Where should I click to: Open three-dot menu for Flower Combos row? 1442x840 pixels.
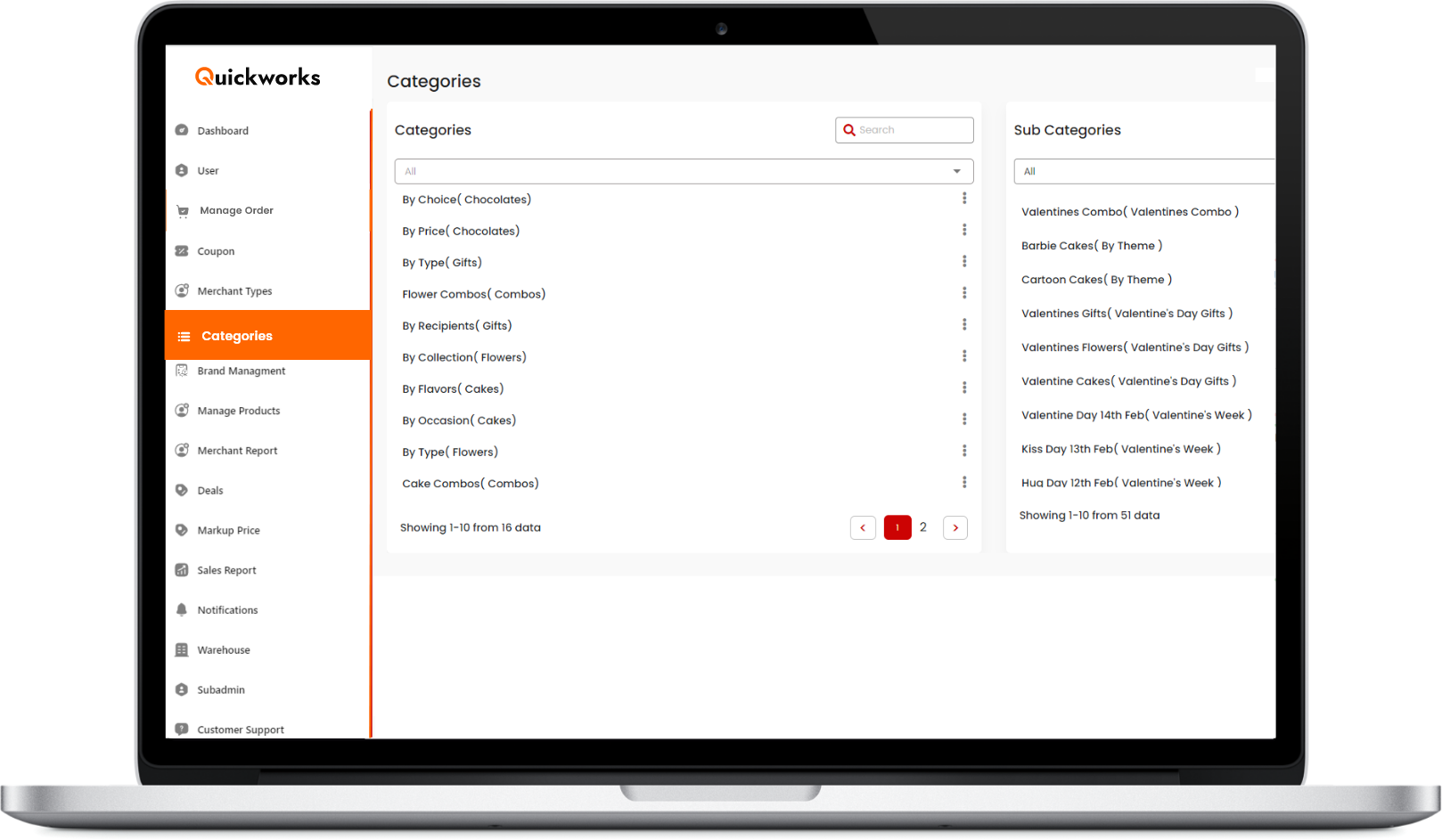point(963,293)
